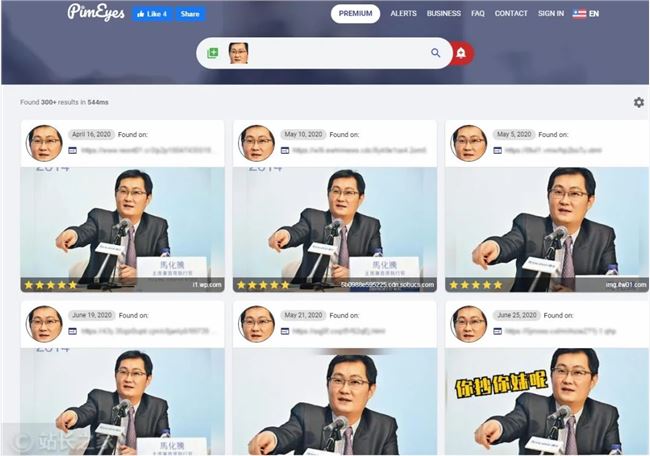Click the page icon in May 10 card
Viewport: 650px width, 456px height.
click(285, 150)
